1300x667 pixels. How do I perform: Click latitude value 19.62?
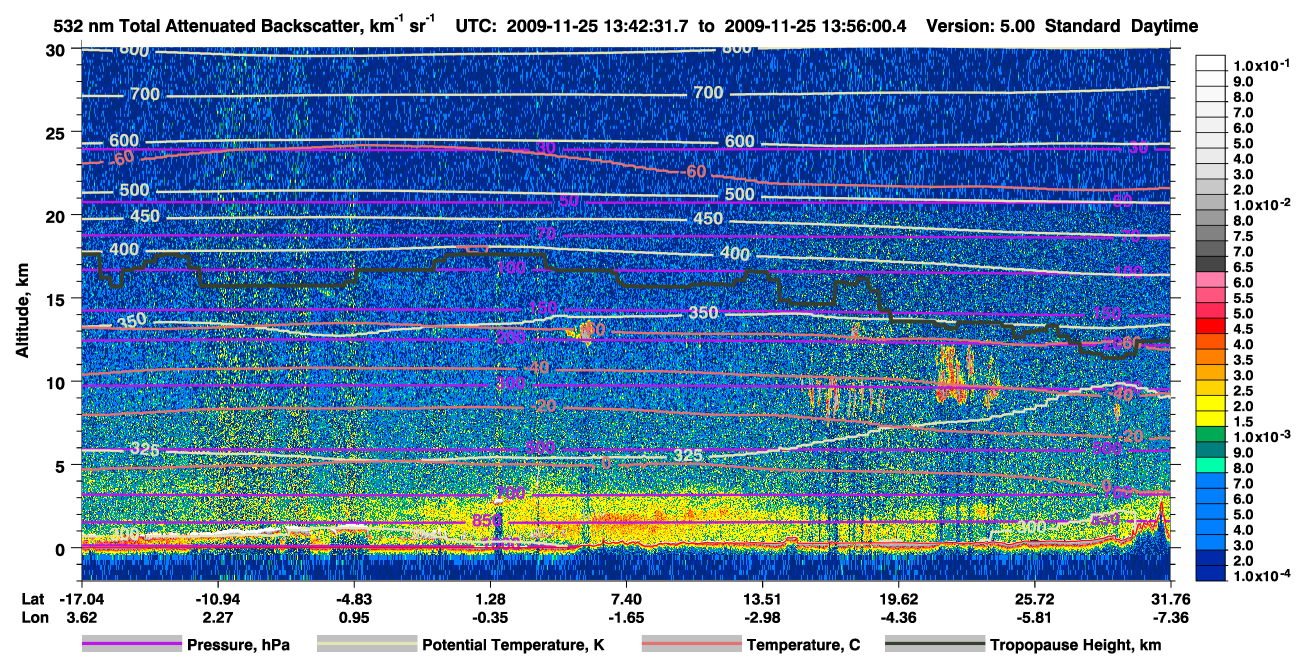coord(899,599)
